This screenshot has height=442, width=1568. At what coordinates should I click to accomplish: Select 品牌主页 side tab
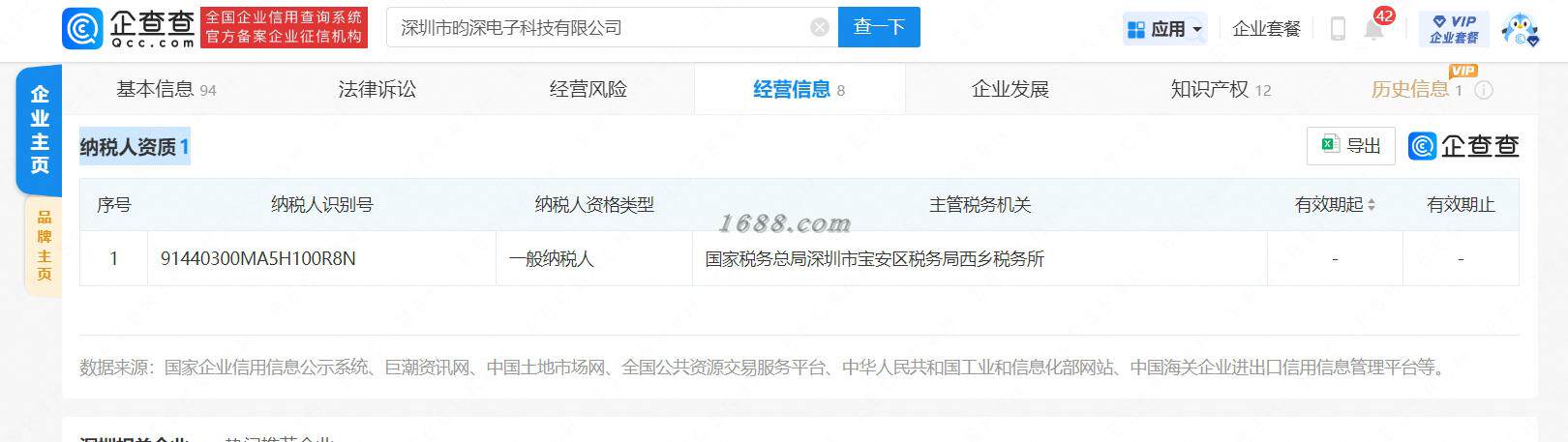coord(43,246)
